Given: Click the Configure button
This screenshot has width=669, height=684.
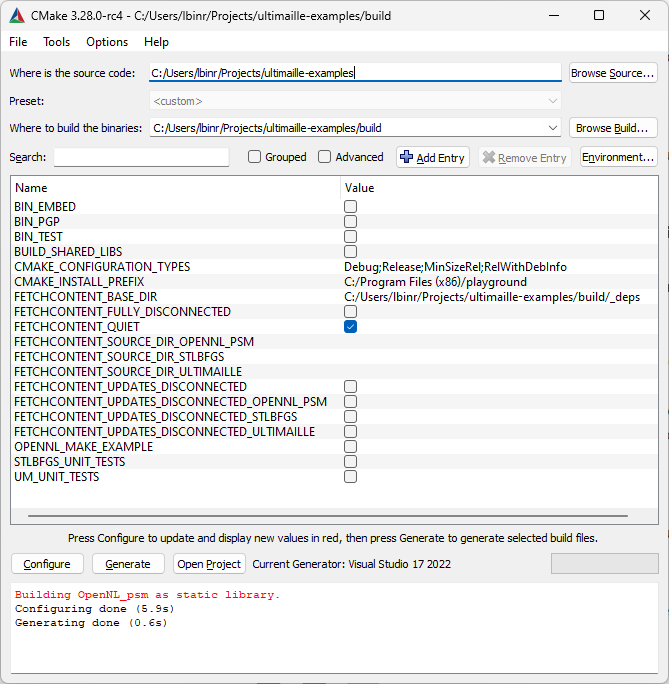Looking at the screenshot, I should pyautogui.click(x=47, y=564).
